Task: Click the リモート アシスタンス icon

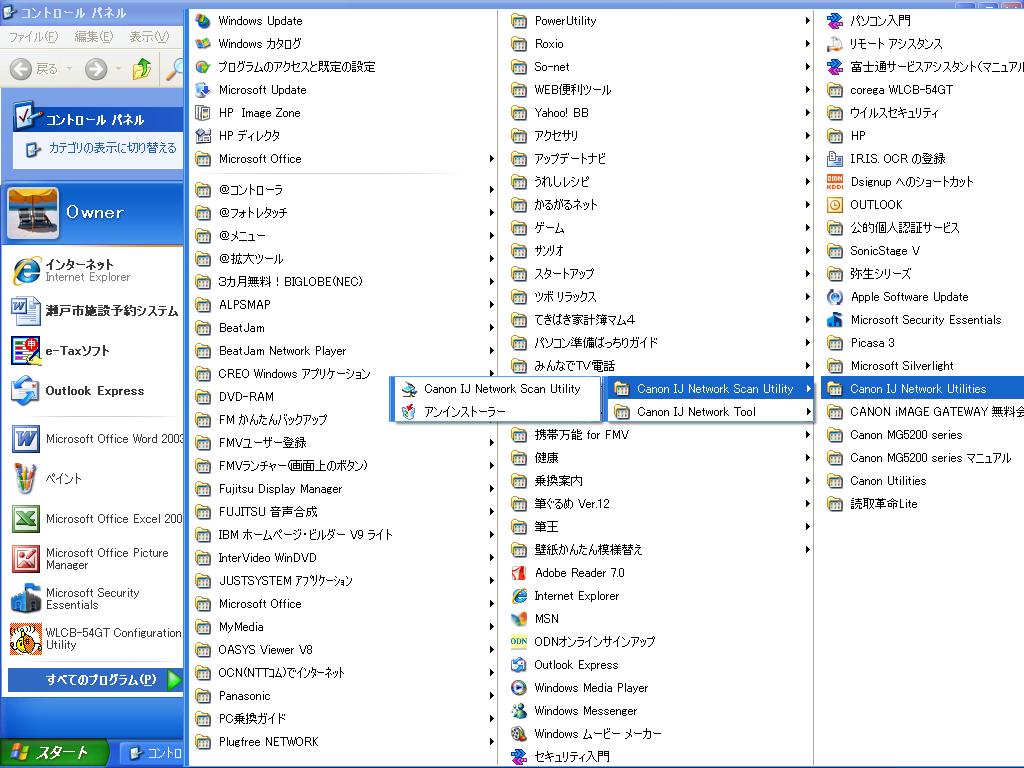Action: (835, 44)
